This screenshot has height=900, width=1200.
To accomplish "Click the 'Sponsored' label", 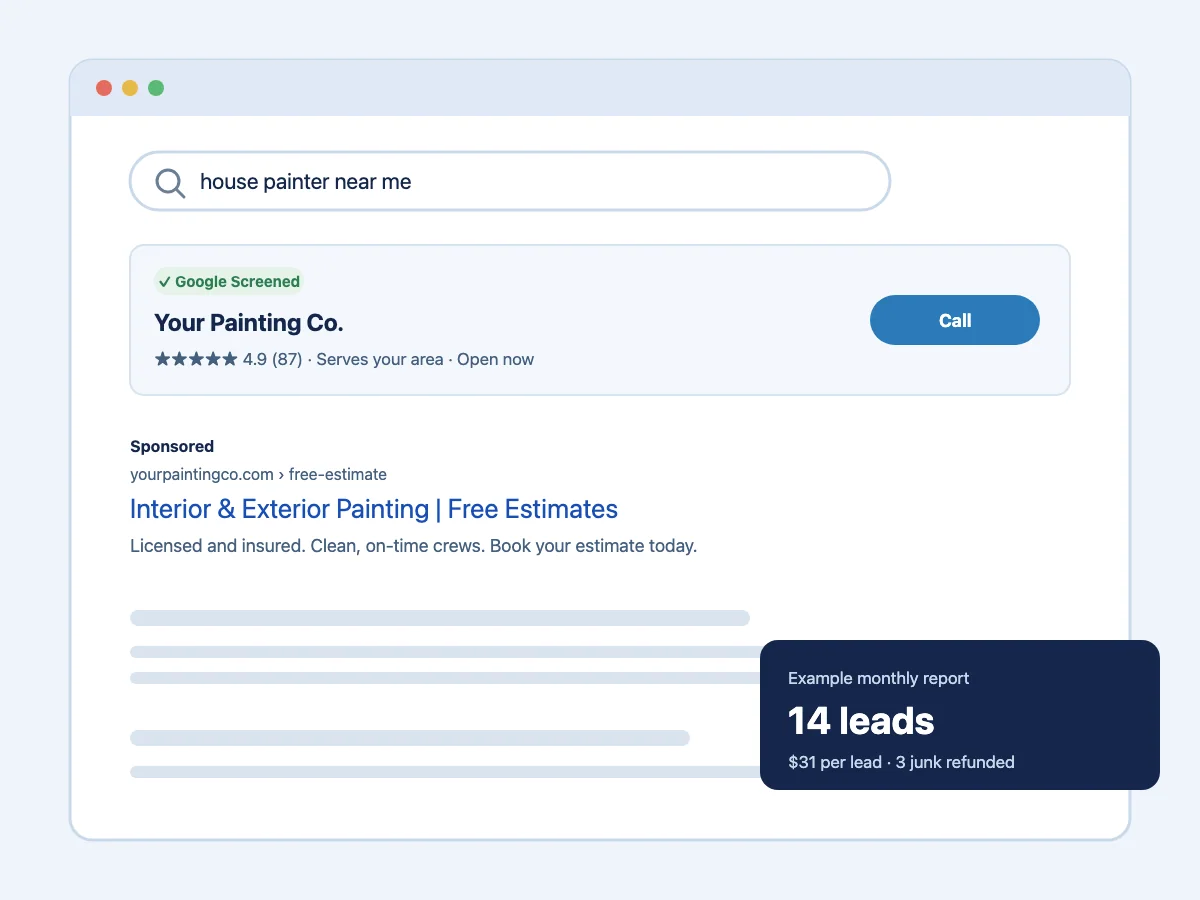I will click(172, 446).
